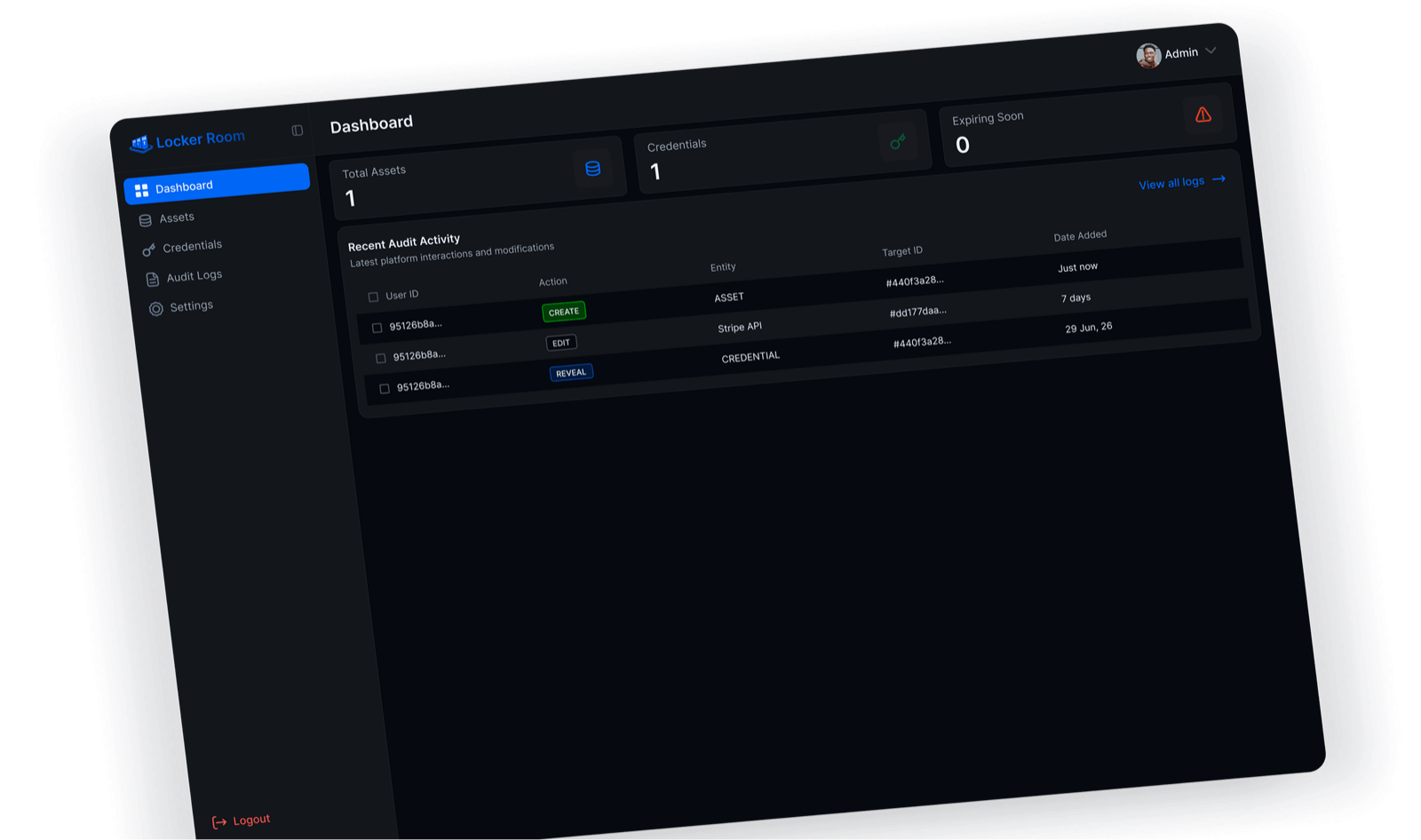
Task: Click the Audit Logs document icon
Action: (153, 280)
